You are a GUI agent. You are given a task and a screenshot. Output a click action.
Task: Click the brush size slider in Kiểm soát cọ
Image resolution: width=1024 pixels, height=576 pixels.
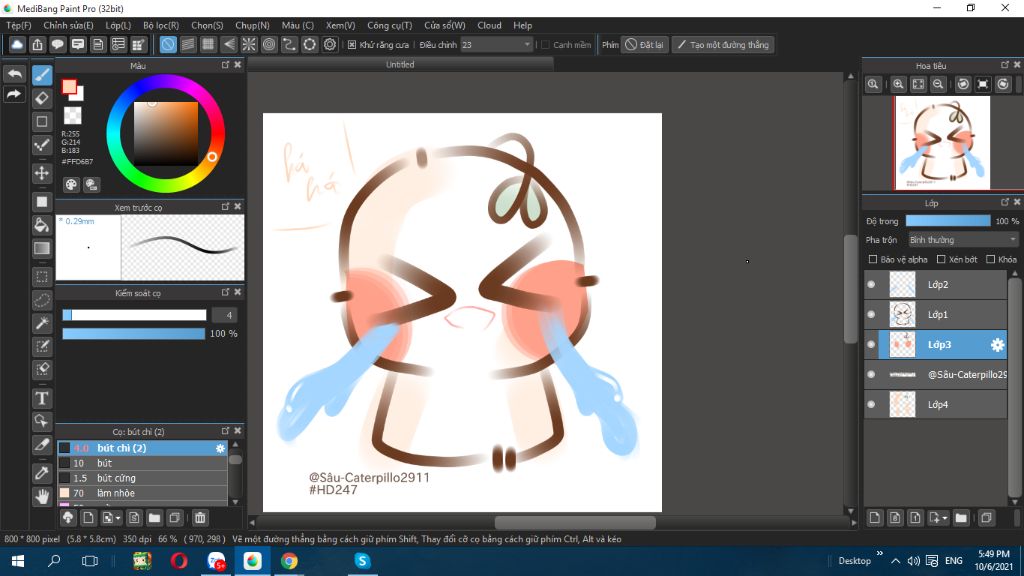tap(134, 315)
